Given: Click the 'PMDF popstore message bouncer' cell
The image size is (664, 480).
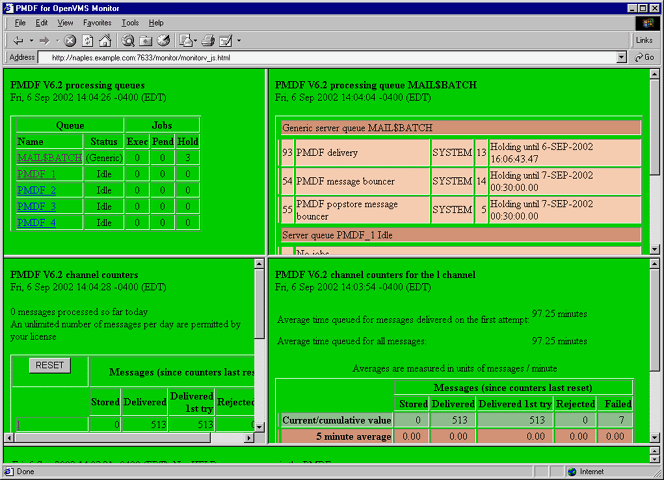Looking at the screenshot, I should click(x=362, y=210).
